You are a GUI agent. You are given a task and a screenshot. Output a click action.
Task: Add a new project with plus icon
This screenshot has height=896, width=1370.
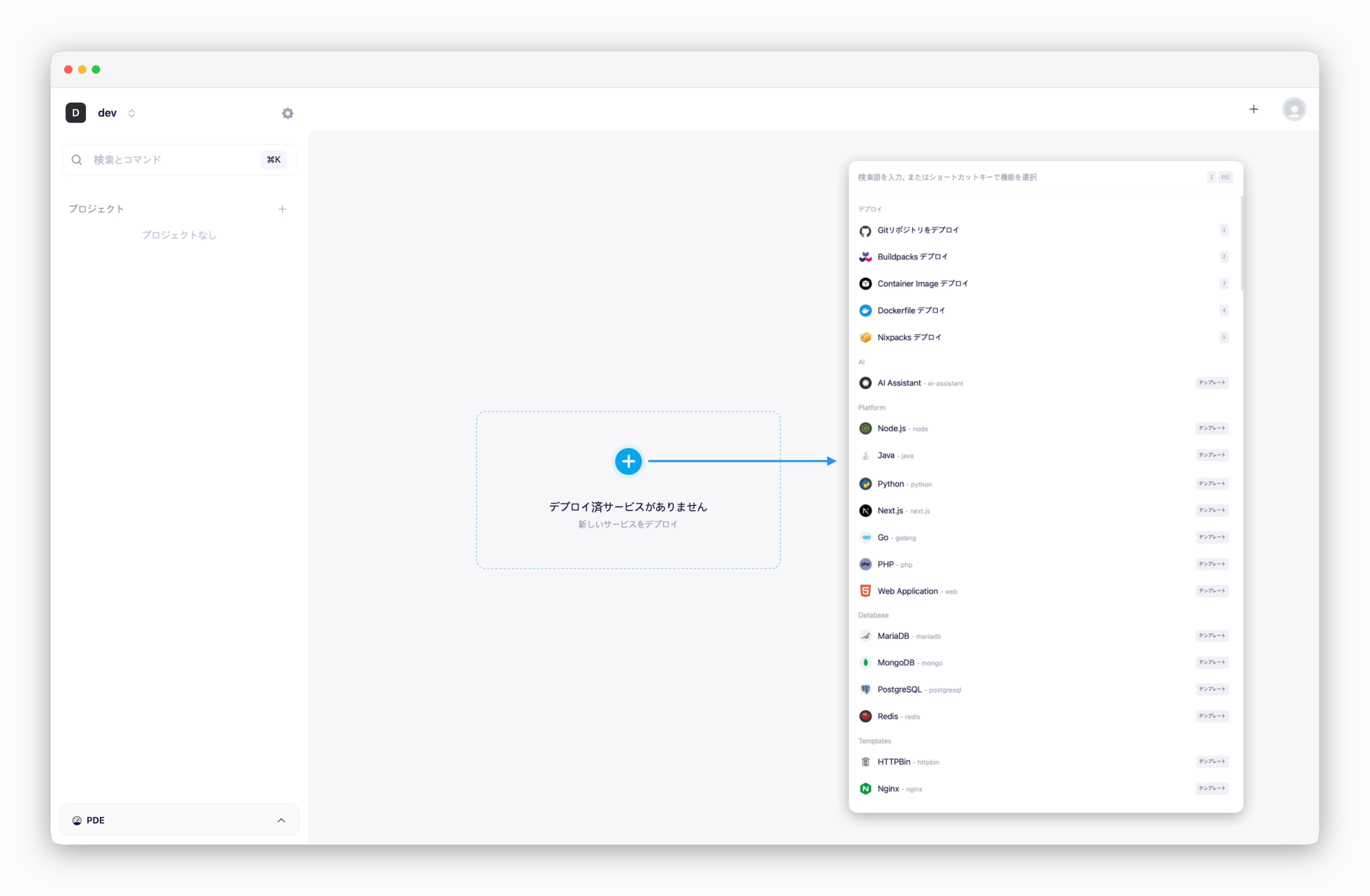tap(282, 209)
